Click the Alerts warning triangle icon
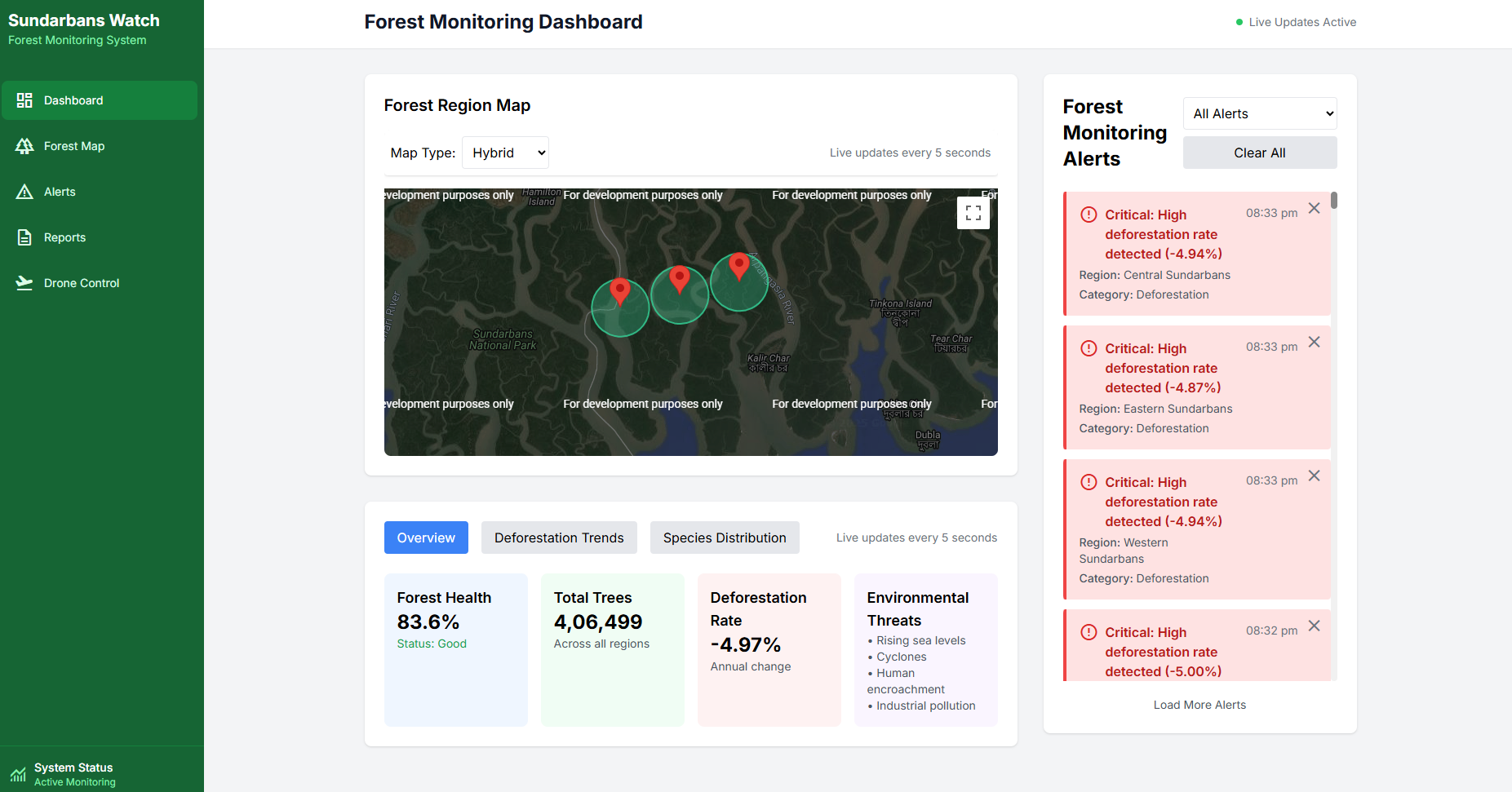This screenshot has width=1512, height=792. 24,192
